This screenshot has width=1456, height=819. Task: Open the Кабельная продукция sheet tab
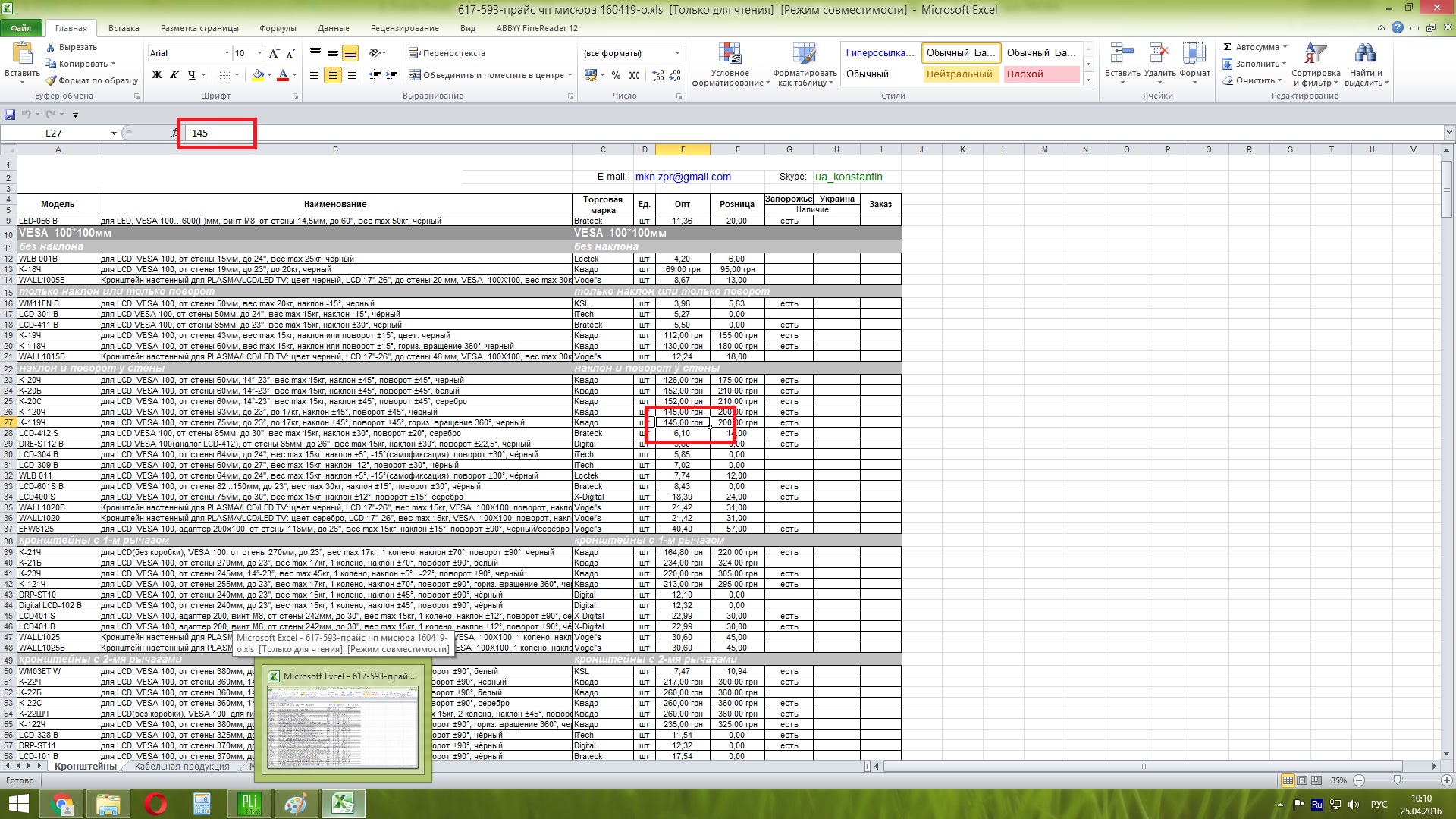click(182, 767)
